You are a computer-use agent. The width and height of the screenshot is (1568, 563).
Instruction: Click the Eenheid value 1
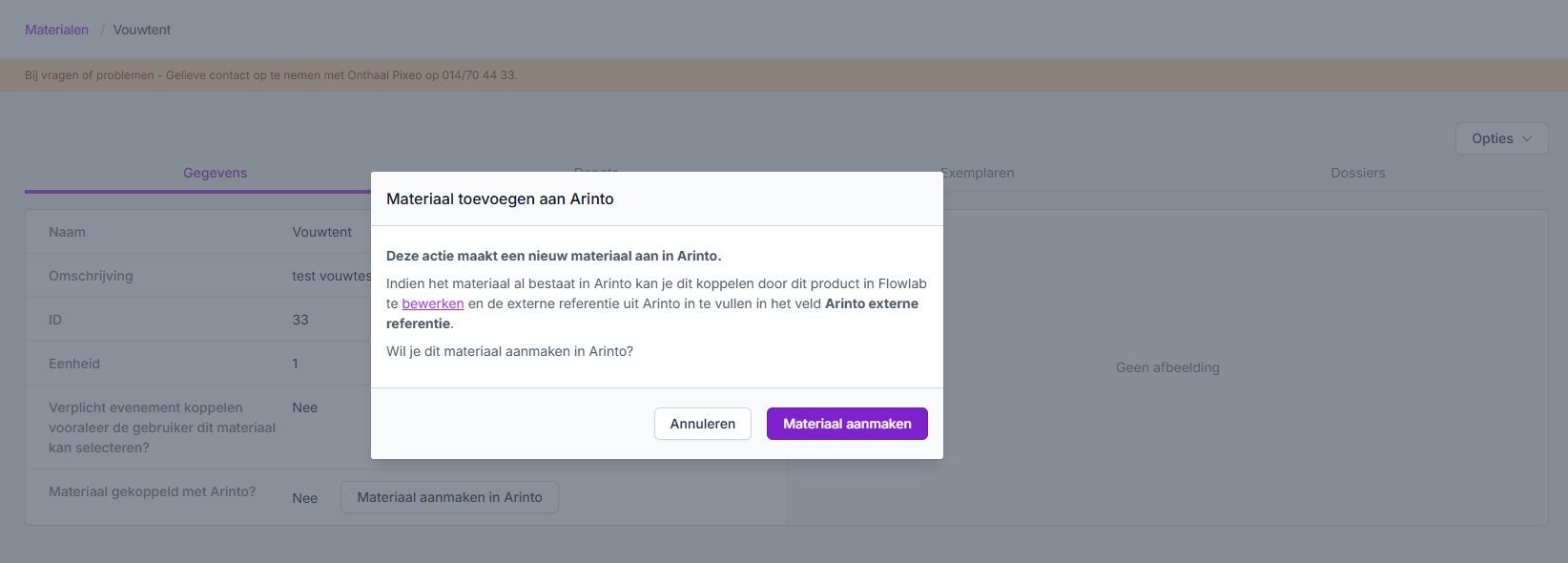pos(296,364)
